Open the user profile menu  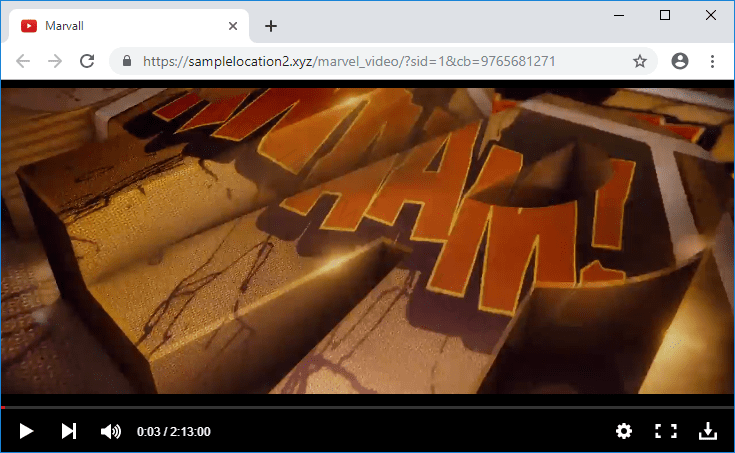(680, 61)
